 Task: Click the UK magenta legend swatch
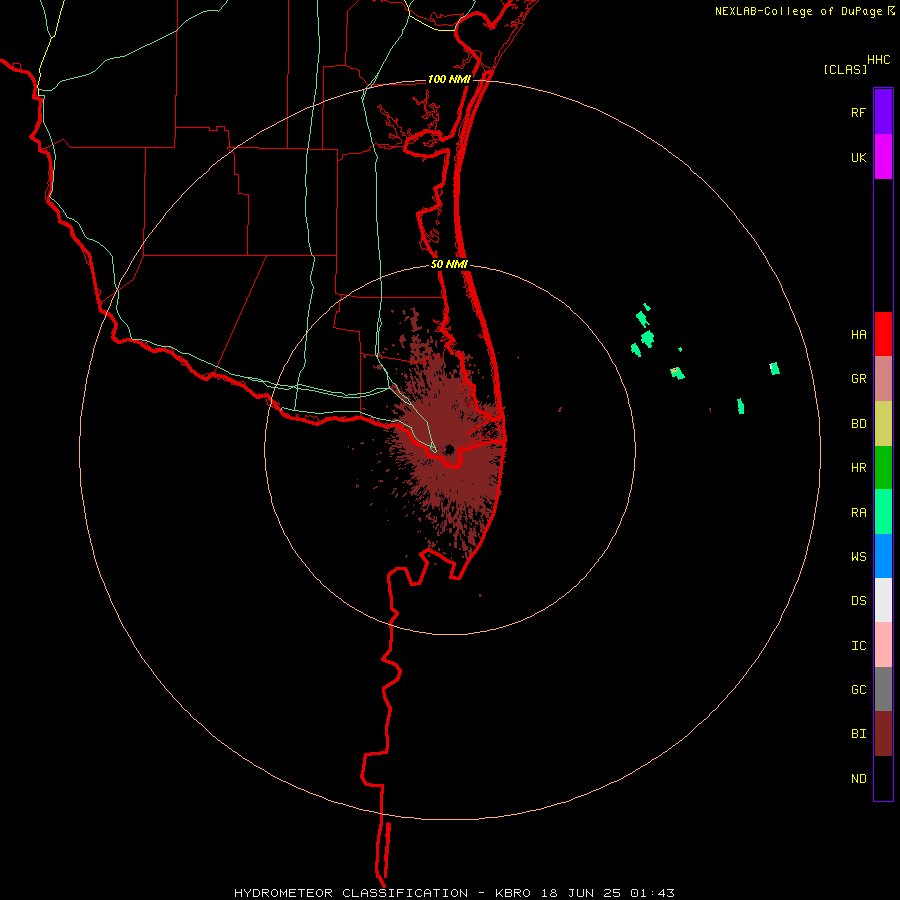883,157
